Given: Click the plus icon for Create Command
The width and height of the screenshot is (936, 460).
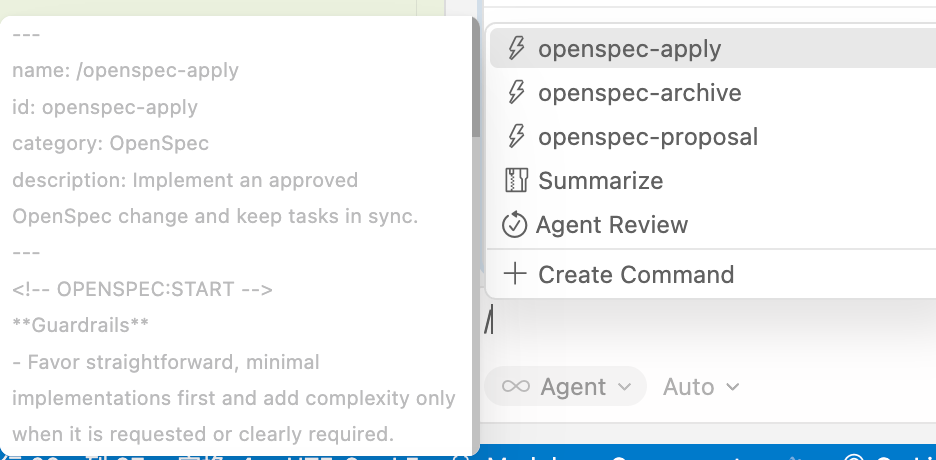Looking at the screenshot, I should tap(515, 274).
